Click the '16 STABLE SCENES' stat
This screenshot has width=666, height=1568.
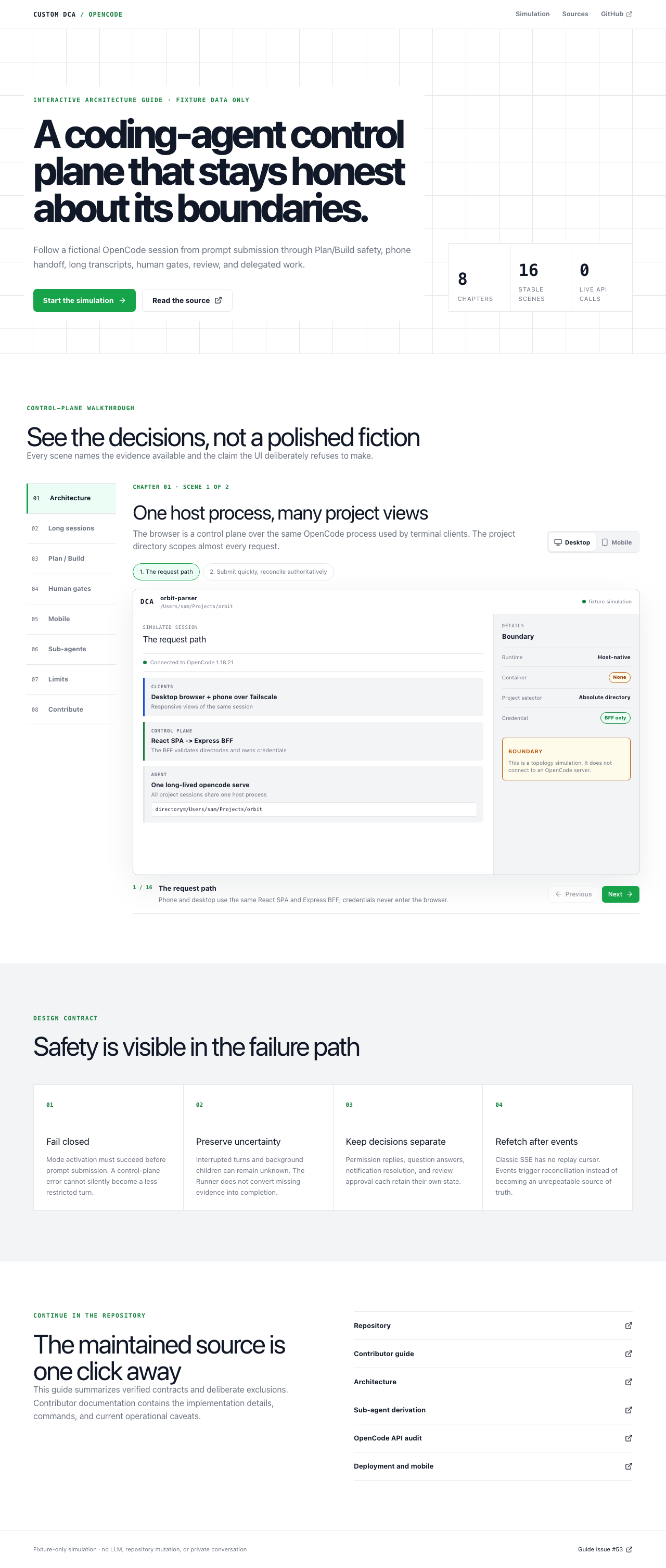click(x=540, y=277)
